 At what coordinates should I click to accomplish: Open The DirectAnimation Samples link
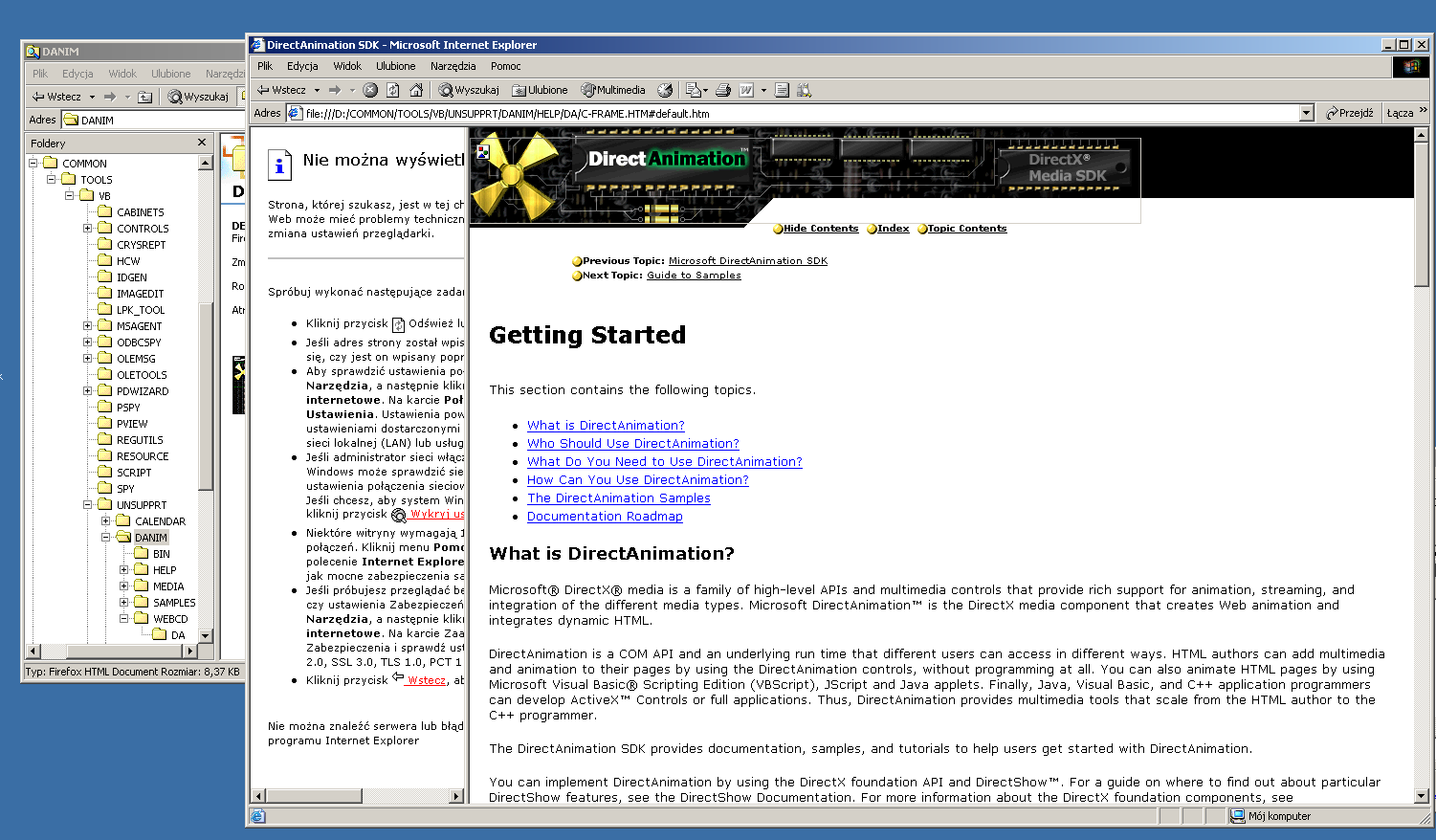(618, 498)
